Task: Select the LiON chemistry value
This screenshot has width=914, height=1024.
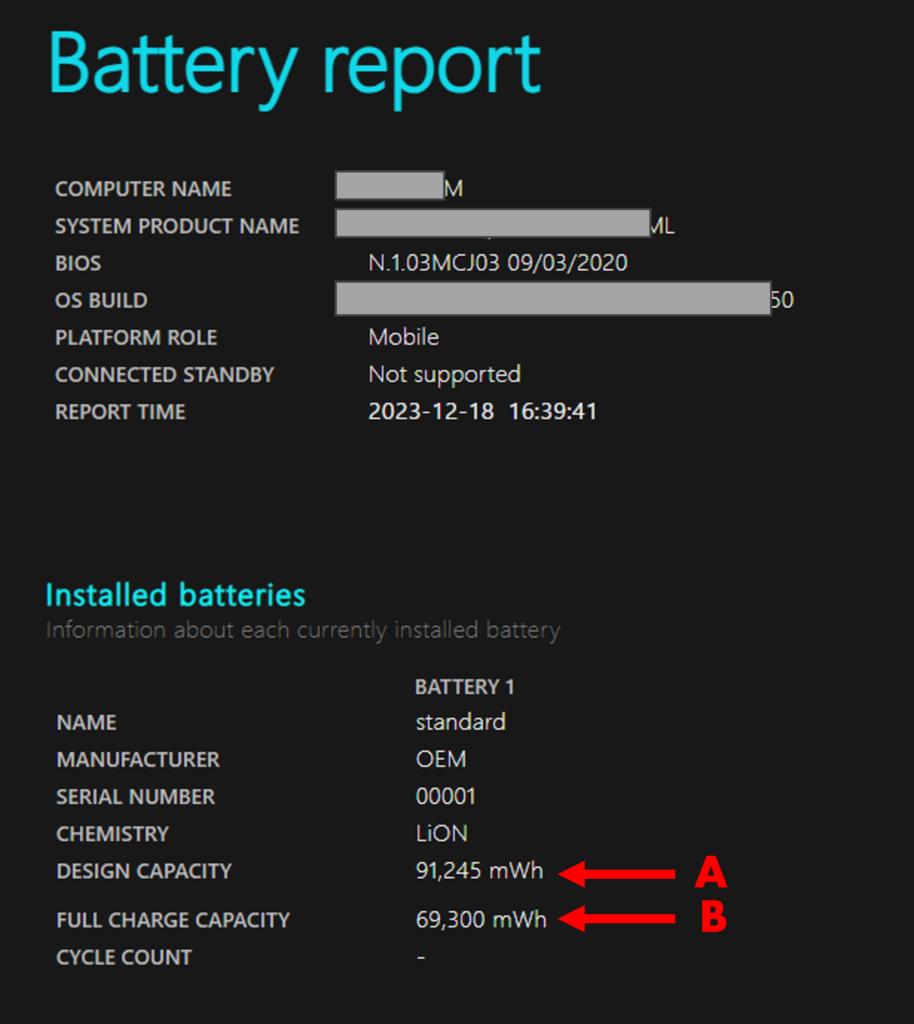Action: [x=441, y=833]
